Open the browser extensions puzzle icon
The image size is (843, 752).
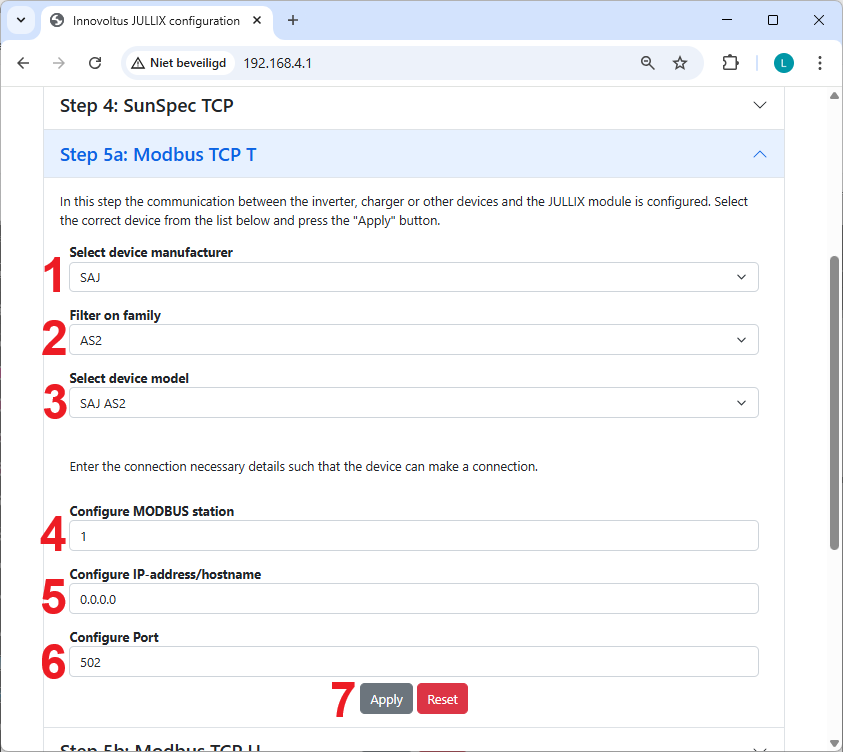(730, 63)
